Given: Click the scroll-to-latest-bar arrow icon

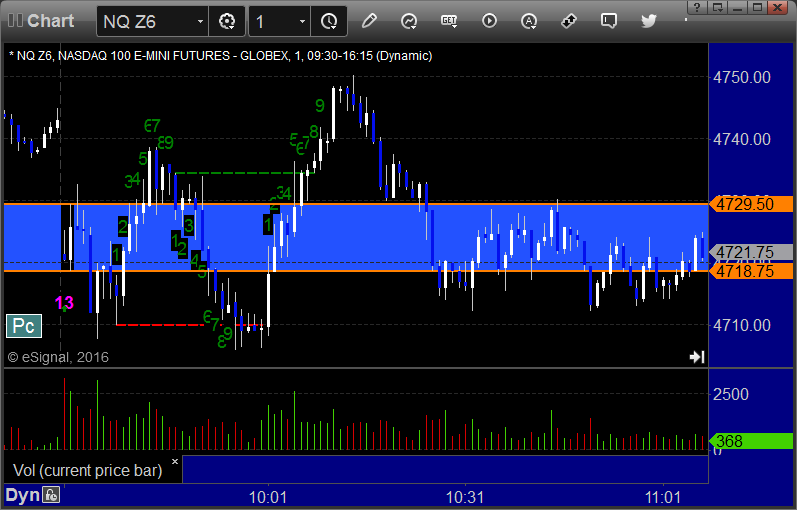Looking at the screenshot, I should pyautogui.click(x=697, y=357).
